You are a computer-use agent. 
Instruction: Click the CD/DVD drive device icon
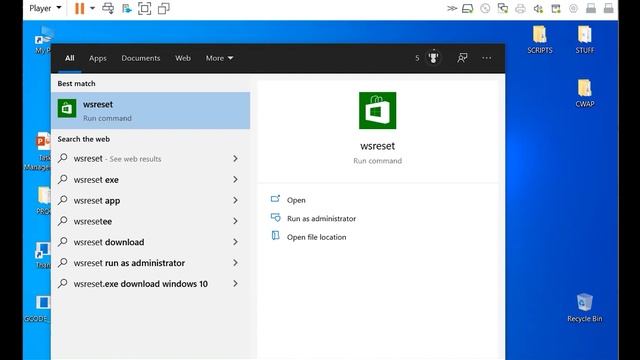485,8
